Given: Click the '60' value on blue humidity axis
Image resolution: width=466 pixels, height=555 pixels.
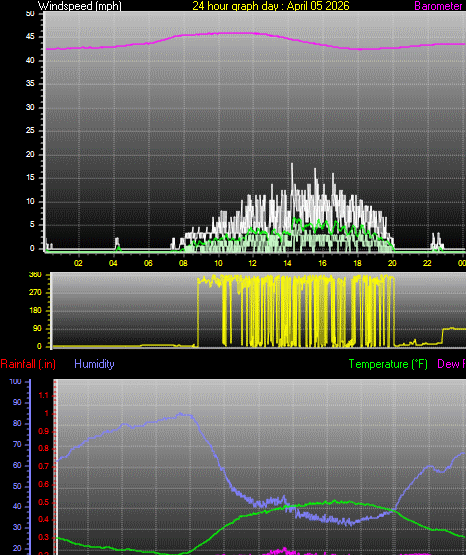Looking at the screenshot, I should (x=17, y=465).
